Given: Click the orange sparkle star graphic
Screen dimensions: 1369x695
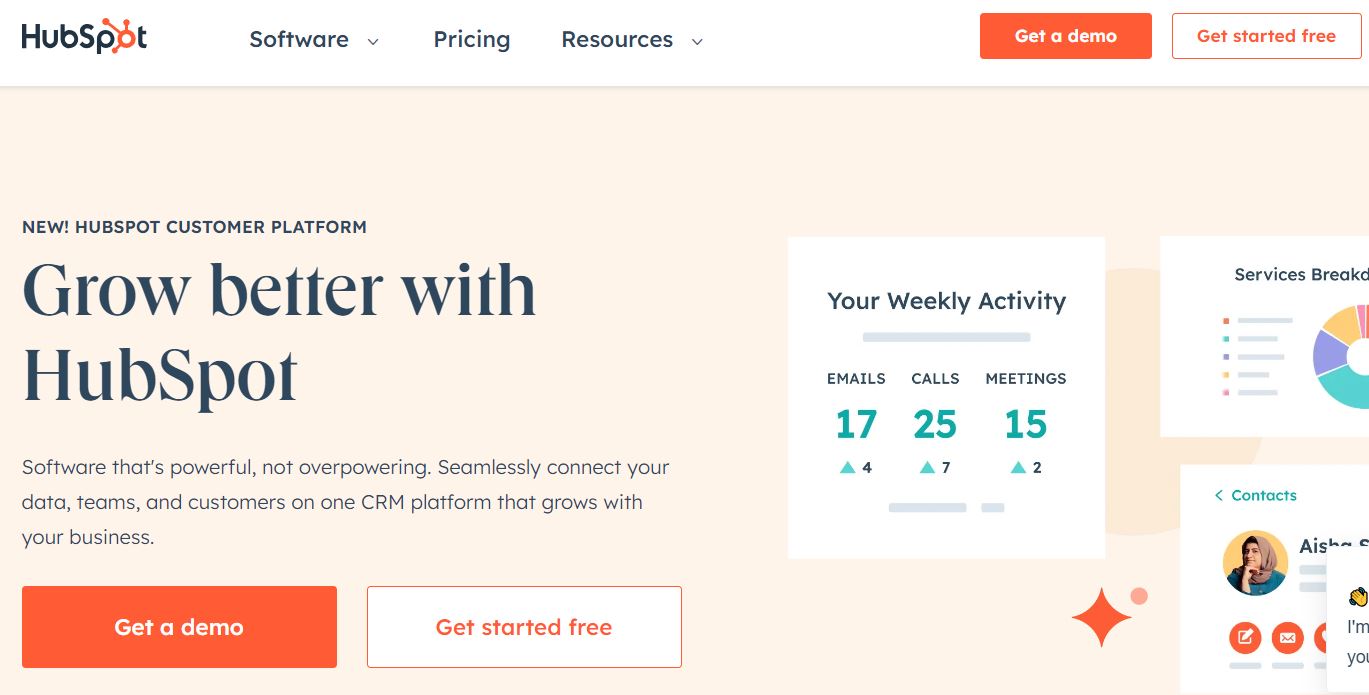Looking at the screenshot, I should coord(1101,618).
